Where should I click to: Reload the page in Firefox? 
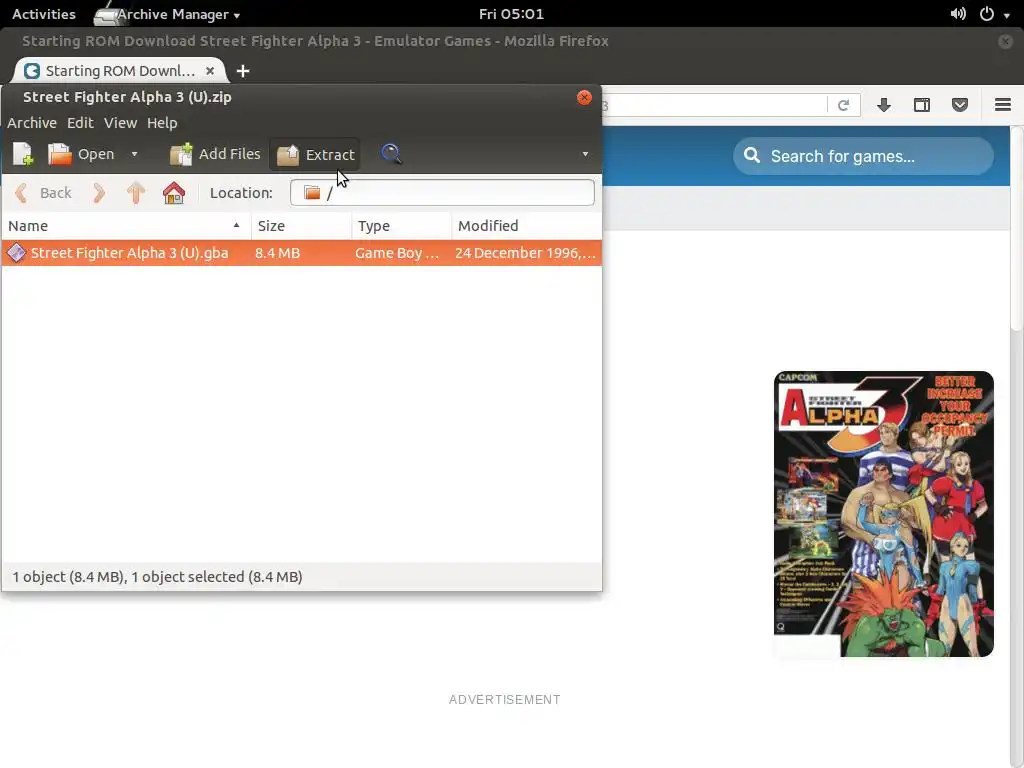[843, 105]
